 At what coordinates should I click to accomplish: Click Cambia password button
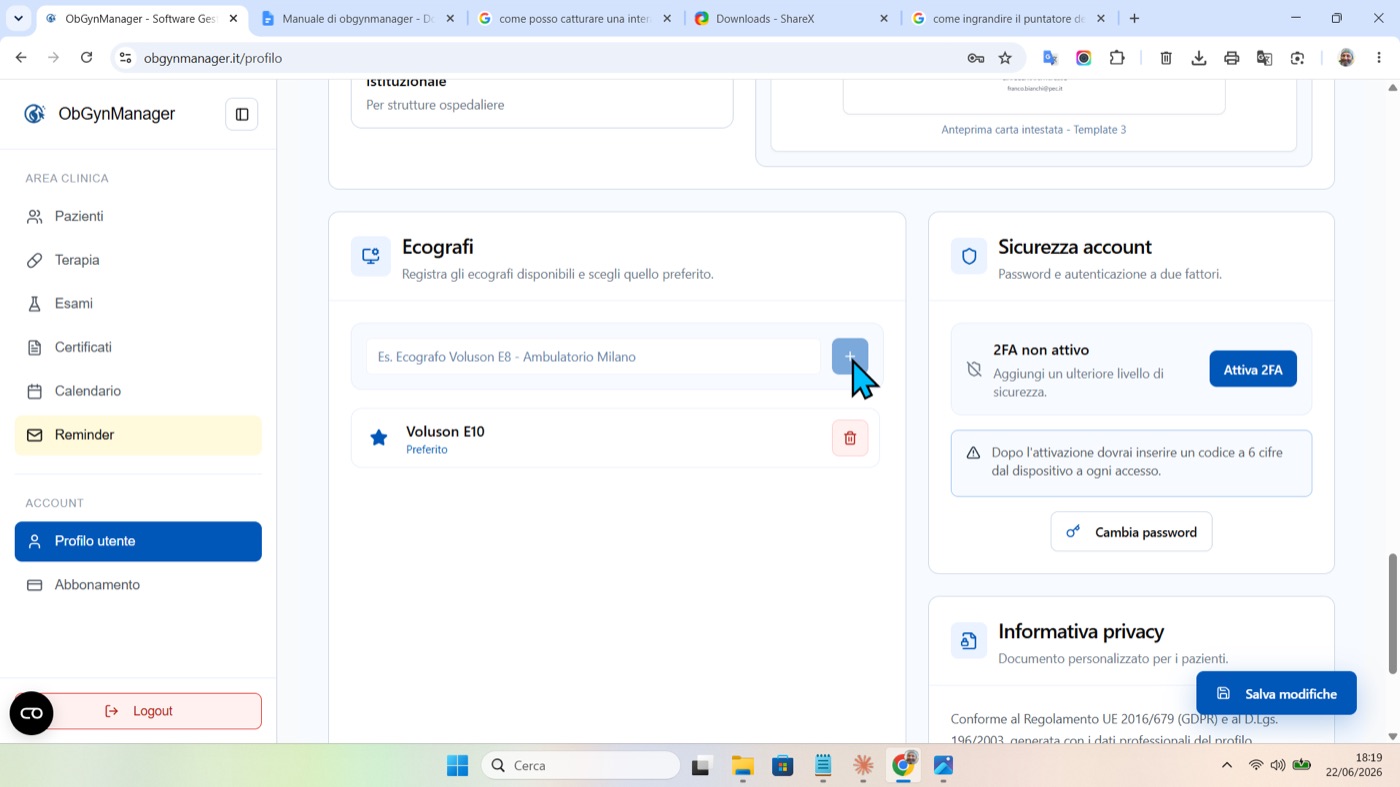point(1131,532)
